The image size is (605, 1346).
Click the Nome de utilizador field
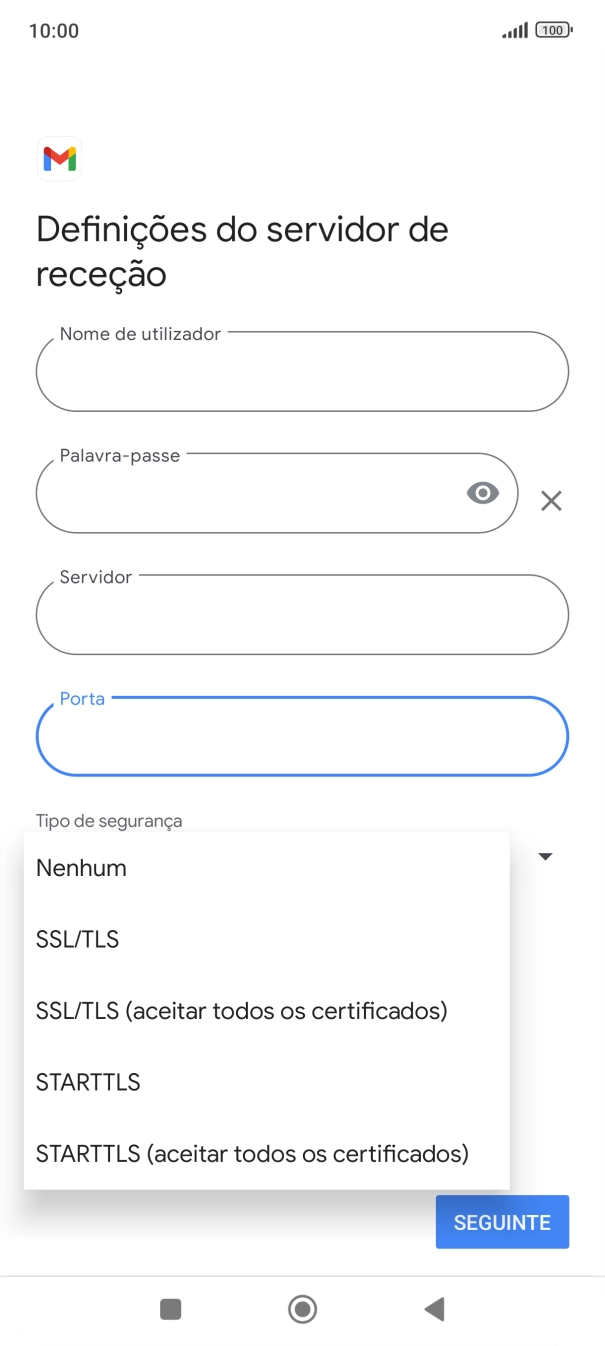pos(302,372)
